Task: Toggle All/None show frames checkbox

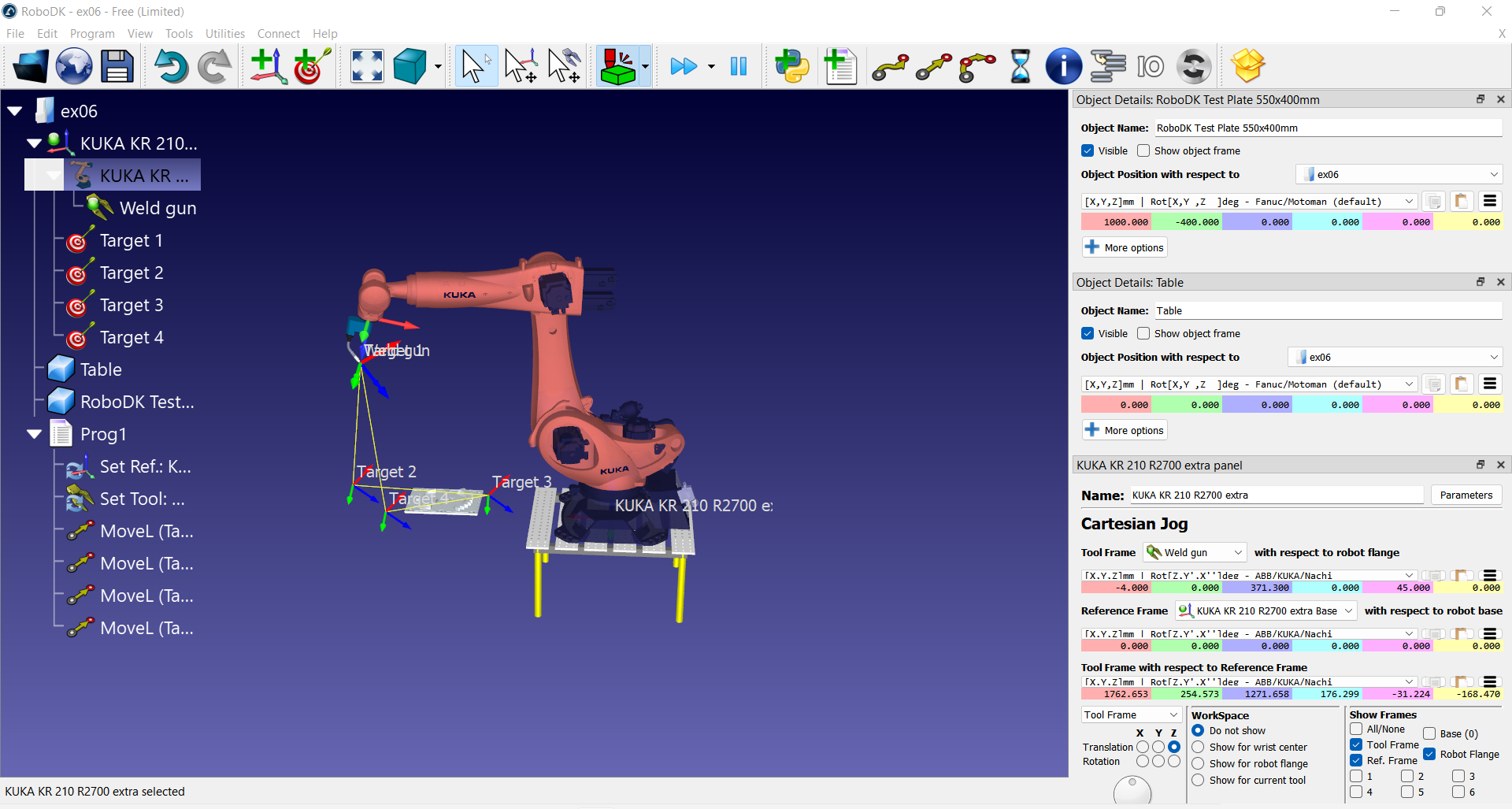Action: (1356, 729)
